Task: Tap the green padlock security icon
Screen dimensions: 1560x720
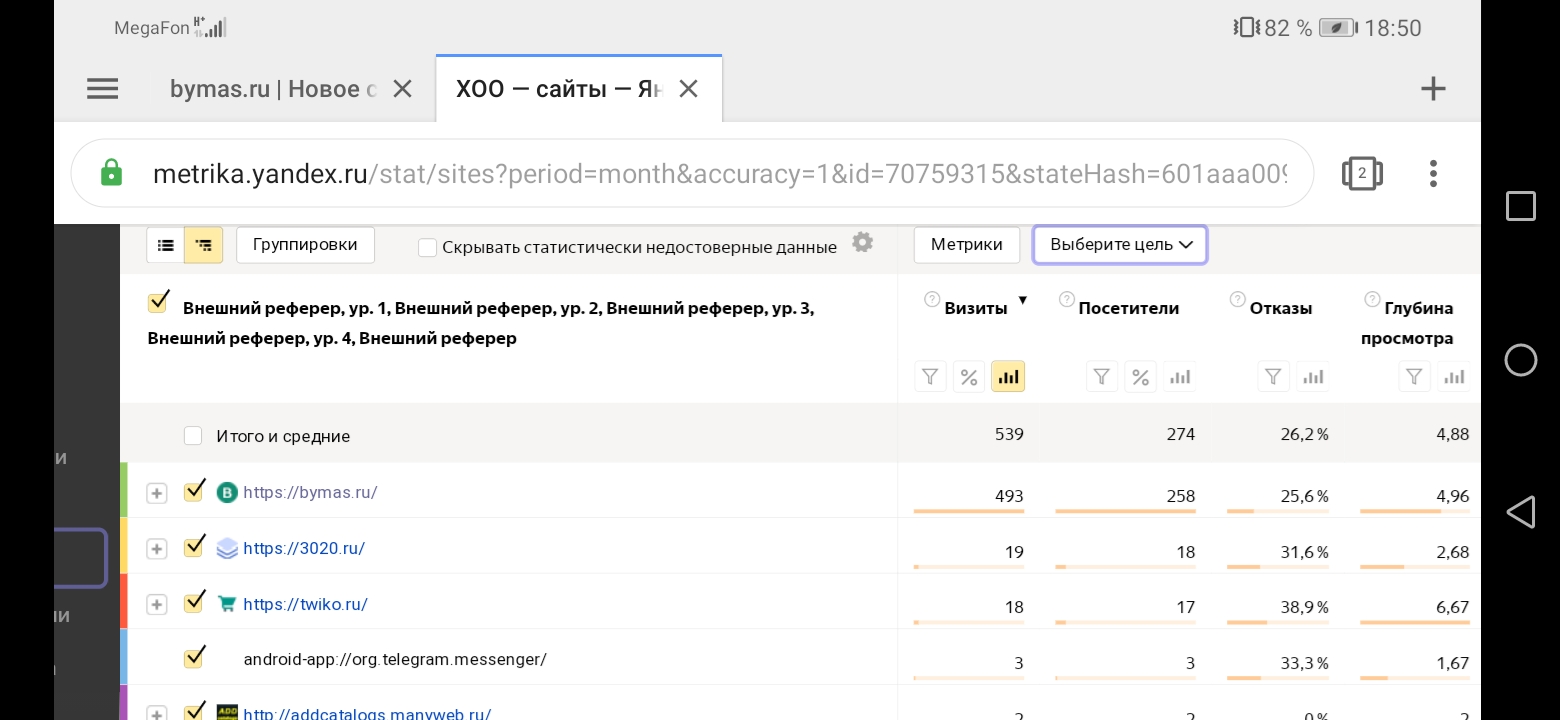Action: point(111,173)
